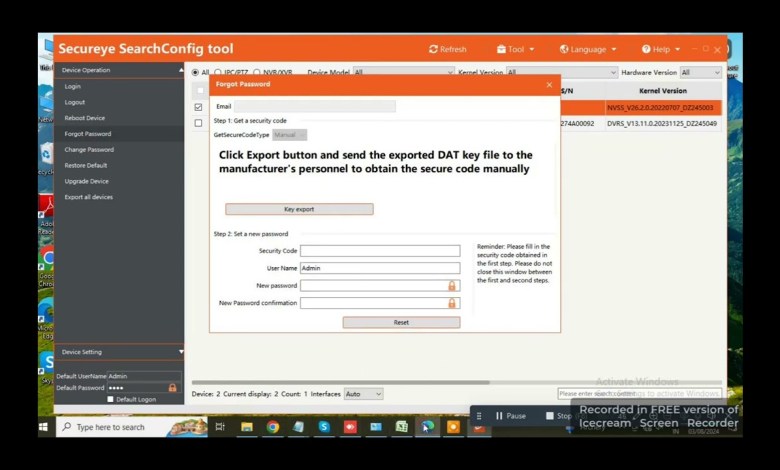Image resolution: width=780 pixels, height=470 pixels.
Task: Click lock icon in password confirmation field
Action: click(x=452, y=303)
